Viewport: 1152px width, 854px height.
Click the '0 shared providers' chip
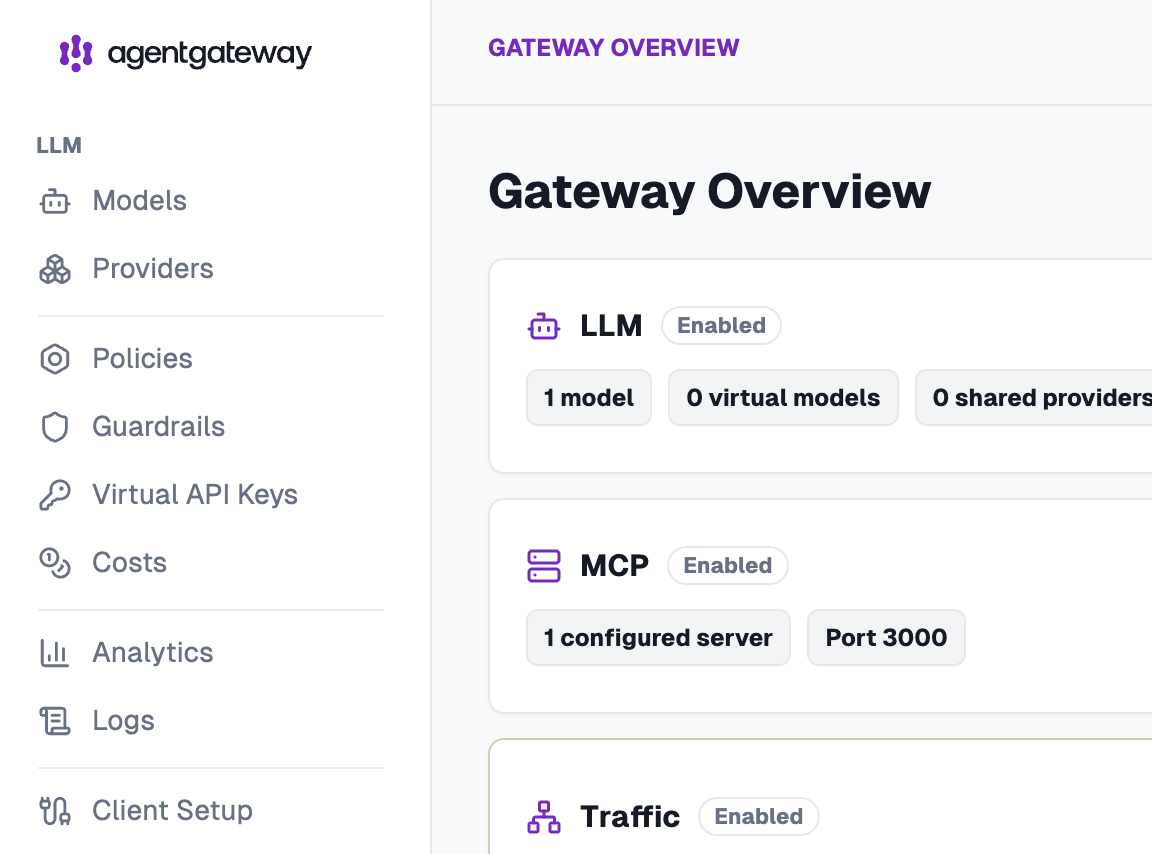point(1034,398)
